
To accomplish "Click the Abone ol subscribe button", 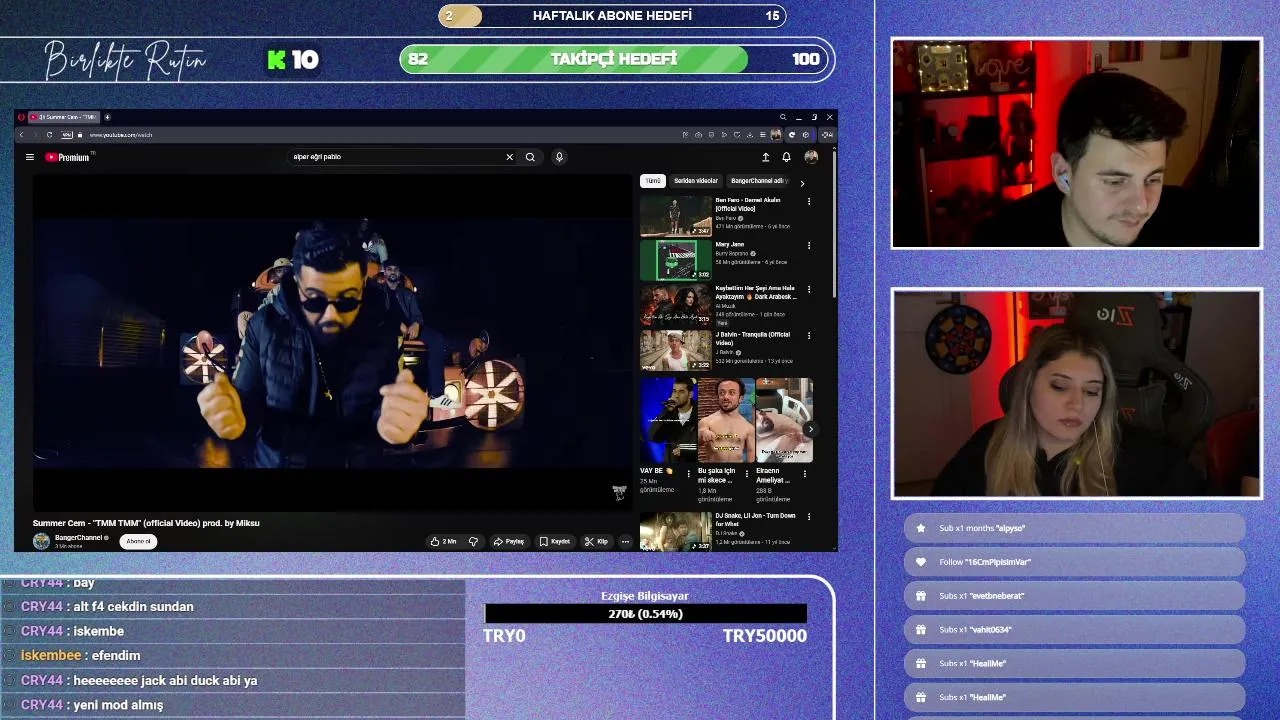I will (138, 541).
